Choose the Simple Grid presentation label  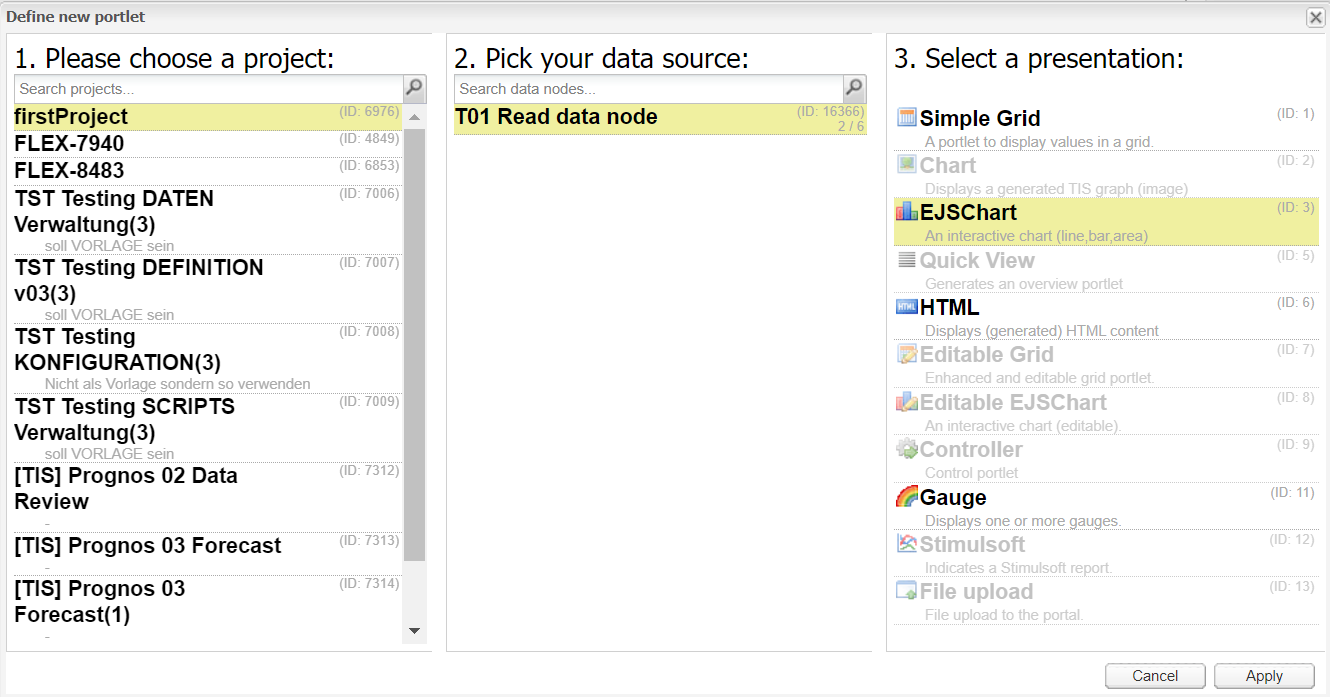(980, 118)
